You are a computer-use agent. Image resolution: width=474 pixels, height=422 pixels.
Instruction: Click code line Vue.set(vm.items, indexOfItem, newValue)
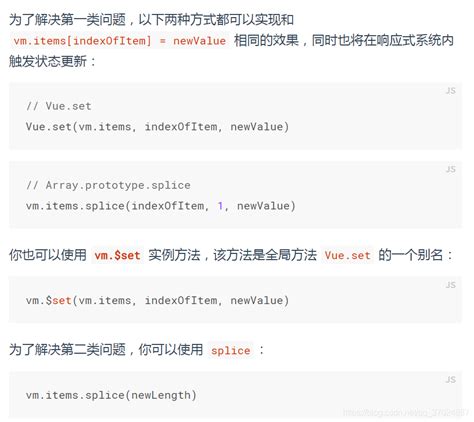tap(157, 127)
